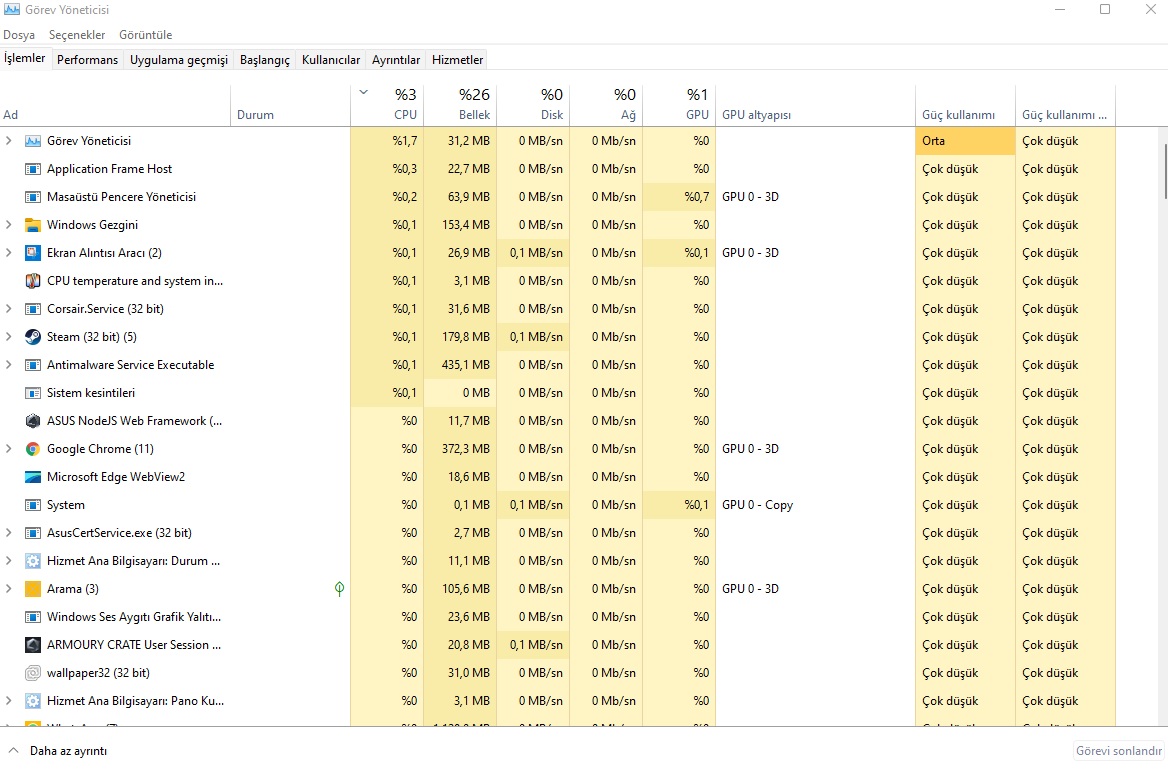Click the AsusCertService.exe icon
1168x773 pixels.
(33, 532)
